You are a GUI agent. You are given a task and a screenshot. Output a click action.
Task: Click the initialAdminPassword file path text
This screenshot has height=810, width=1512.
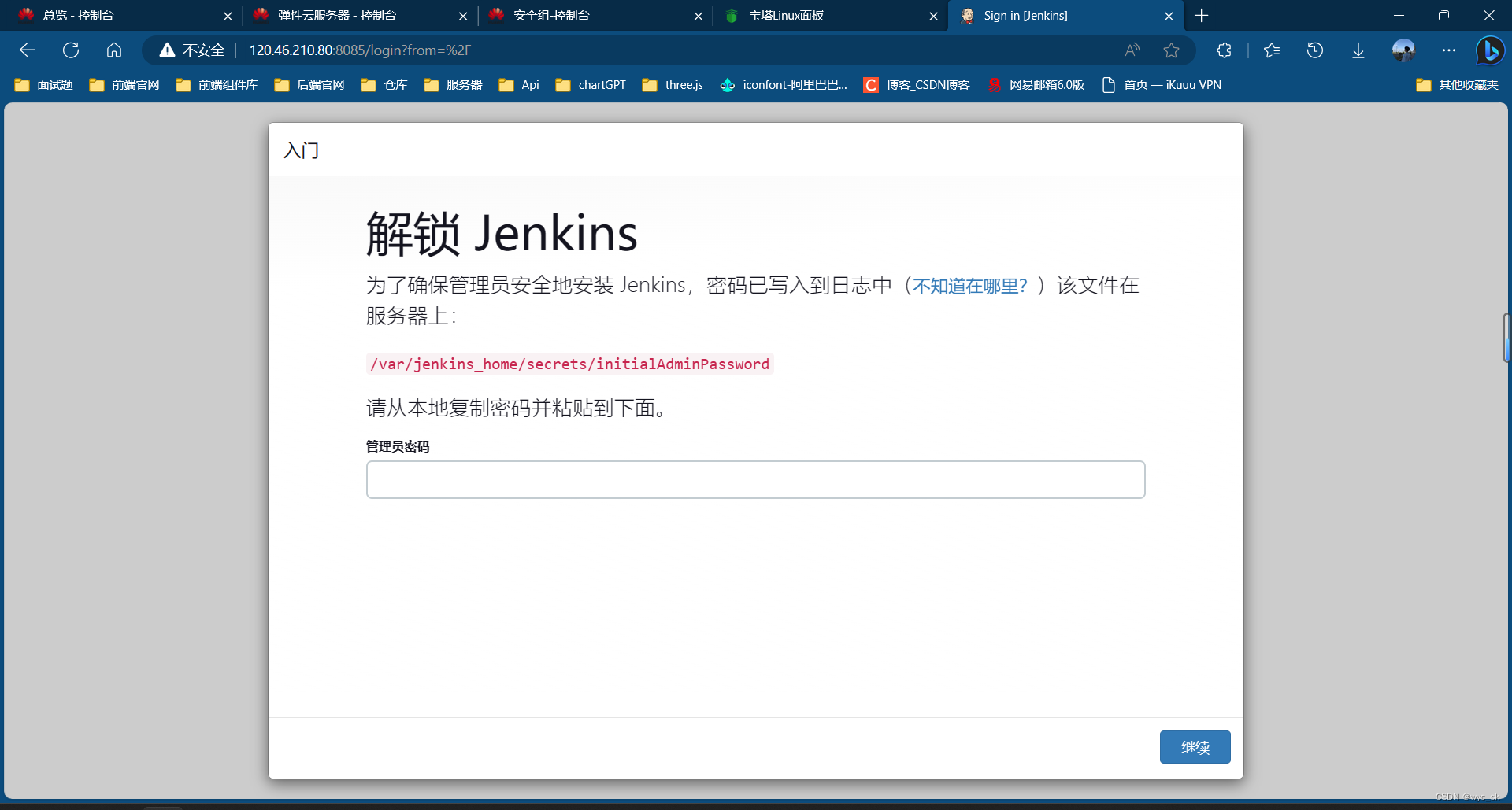pos(569,364)
